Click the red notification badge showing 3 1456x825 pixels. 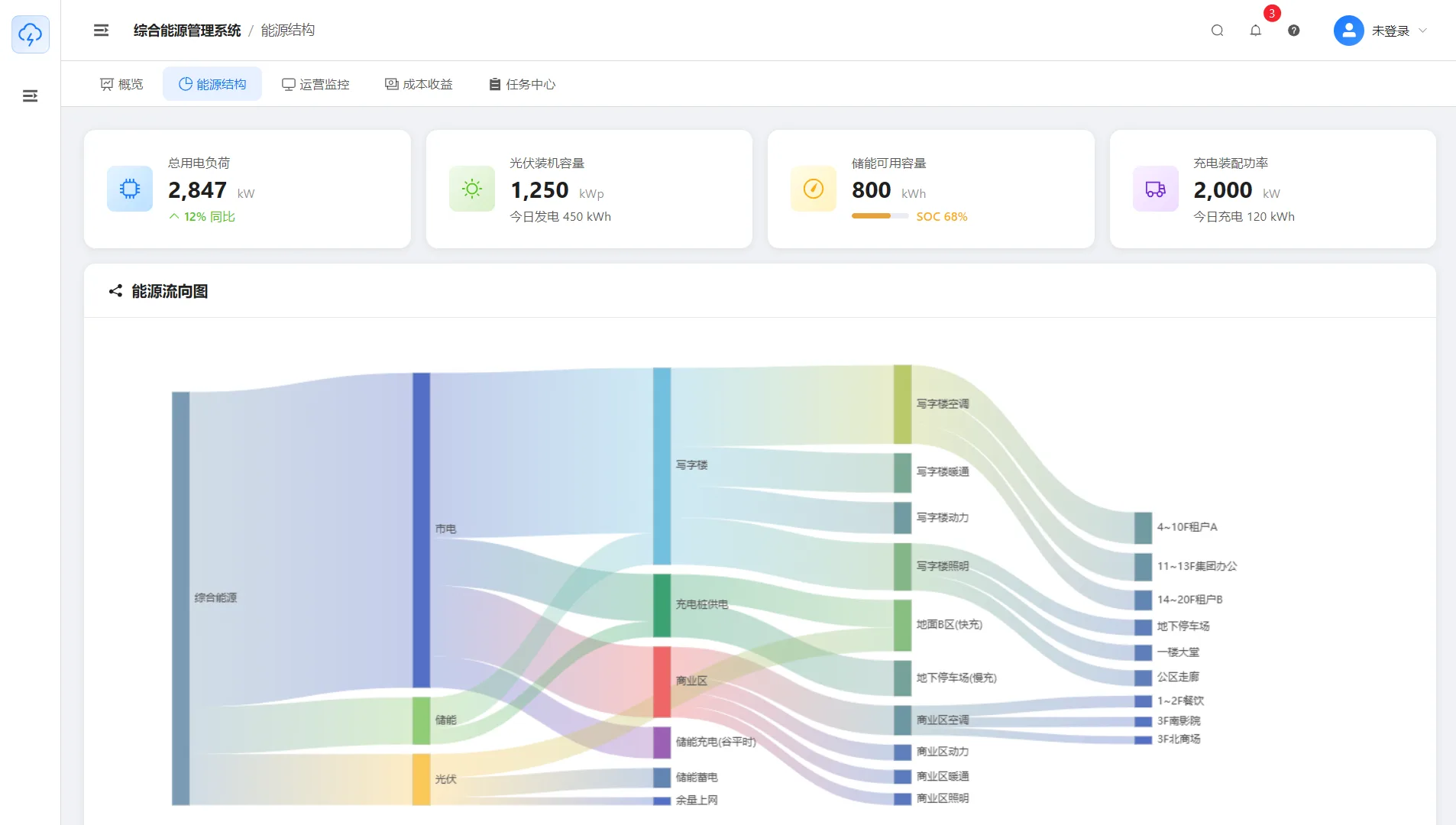[1271, 14]
